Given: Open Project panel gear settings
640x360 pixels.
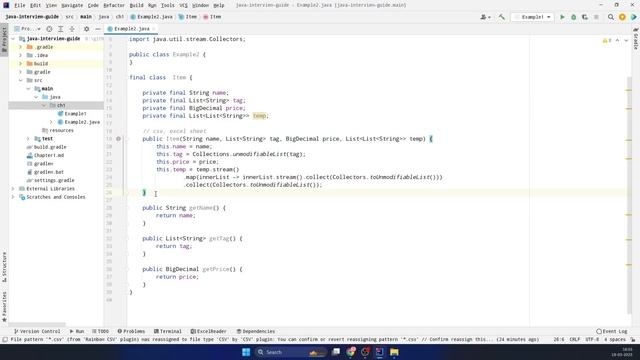Looking at the screenshot, I should point(86,29).
